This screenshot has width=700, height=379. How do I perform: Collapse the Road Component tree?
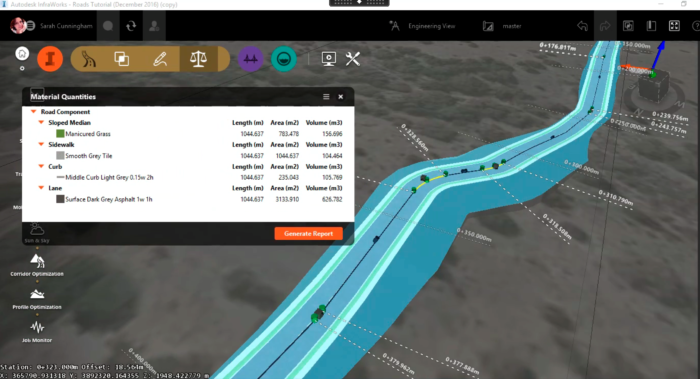33,112
